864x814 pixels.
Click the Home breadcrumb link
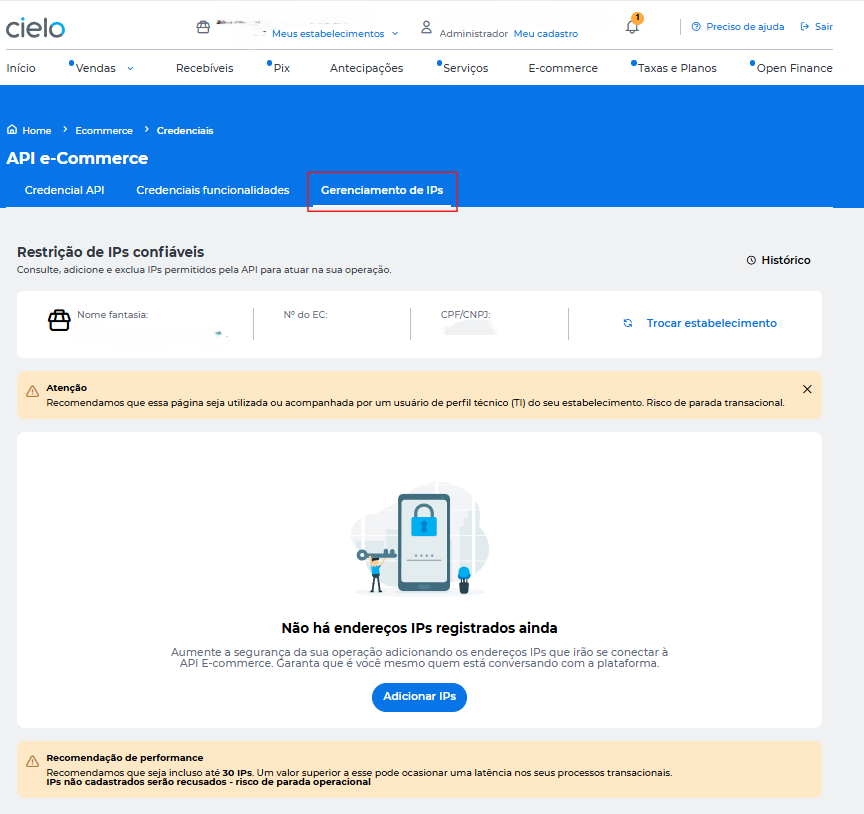[x=36, y=131]
